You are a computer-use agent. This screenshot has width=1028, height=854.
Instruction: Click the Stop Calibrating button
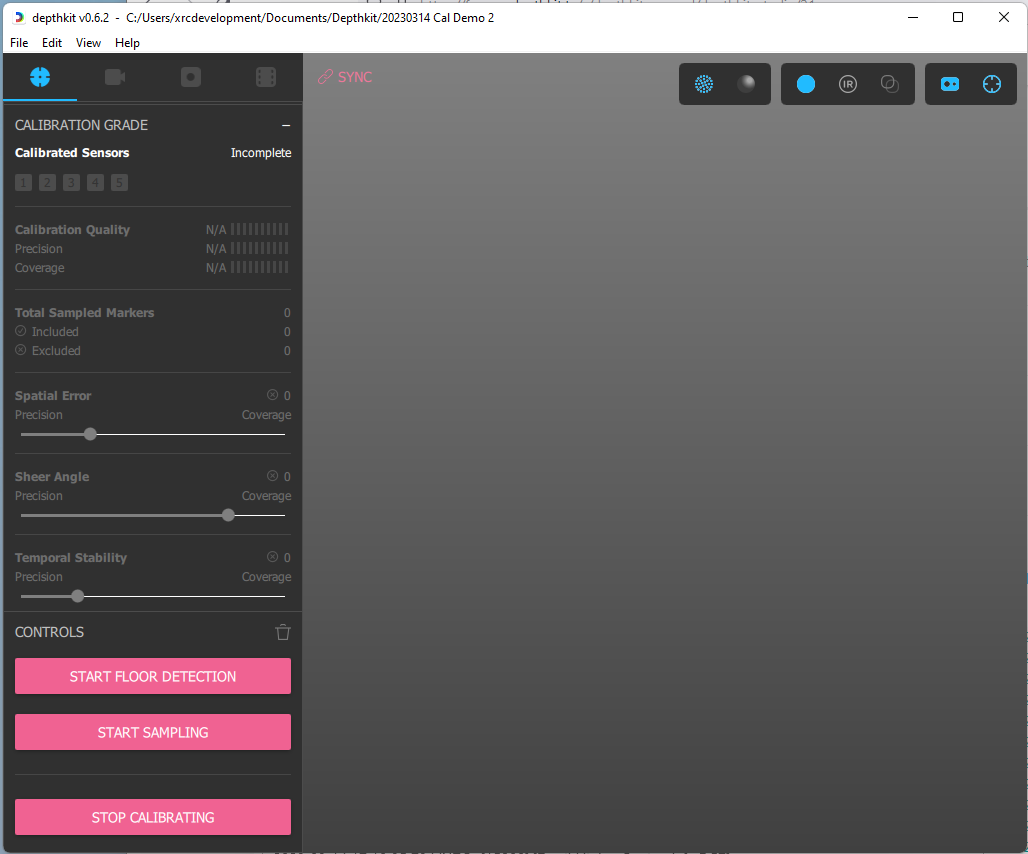tap(153, 817)
